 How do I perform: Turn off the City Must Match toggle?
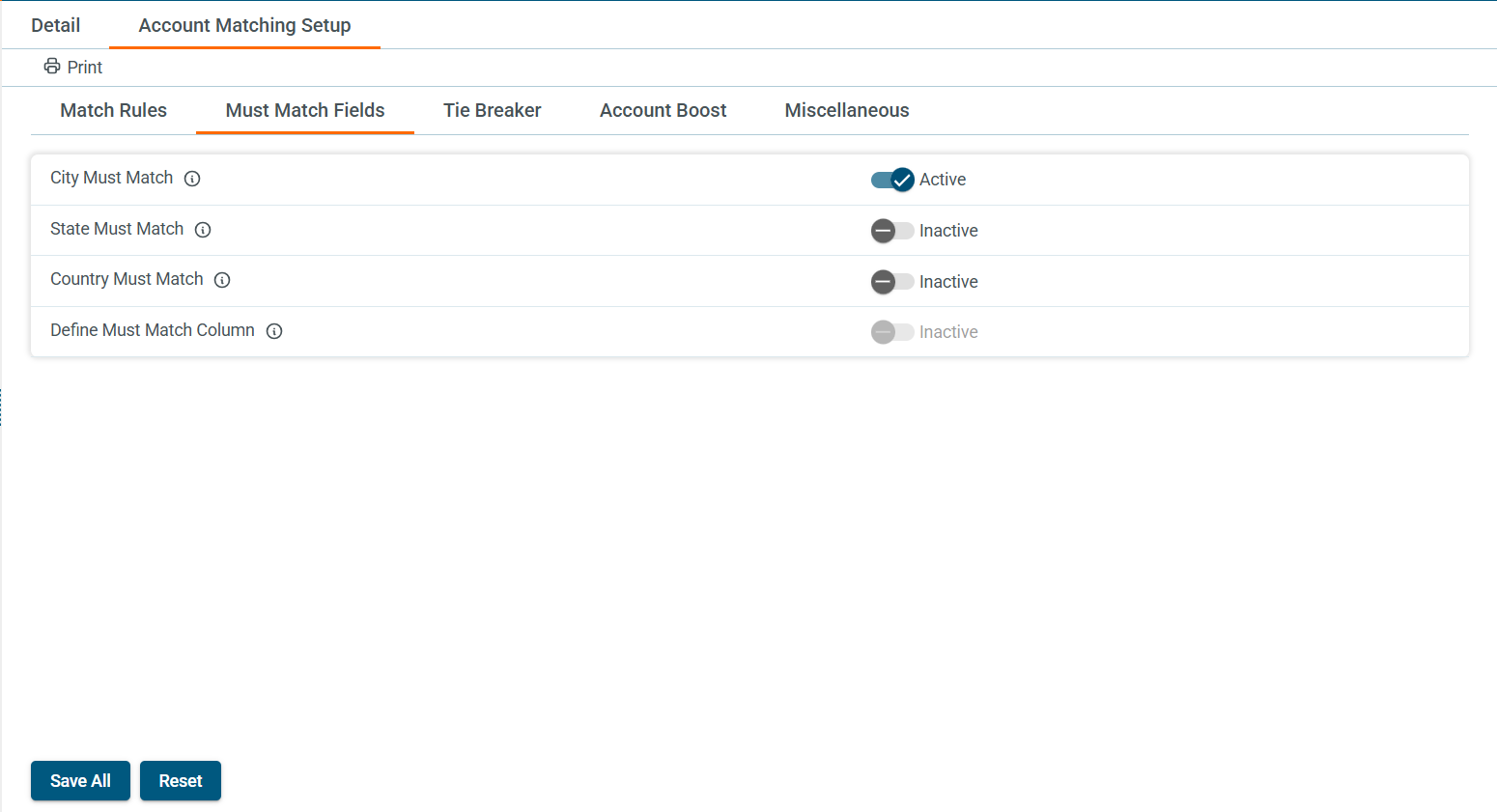[x=892, y=180]
